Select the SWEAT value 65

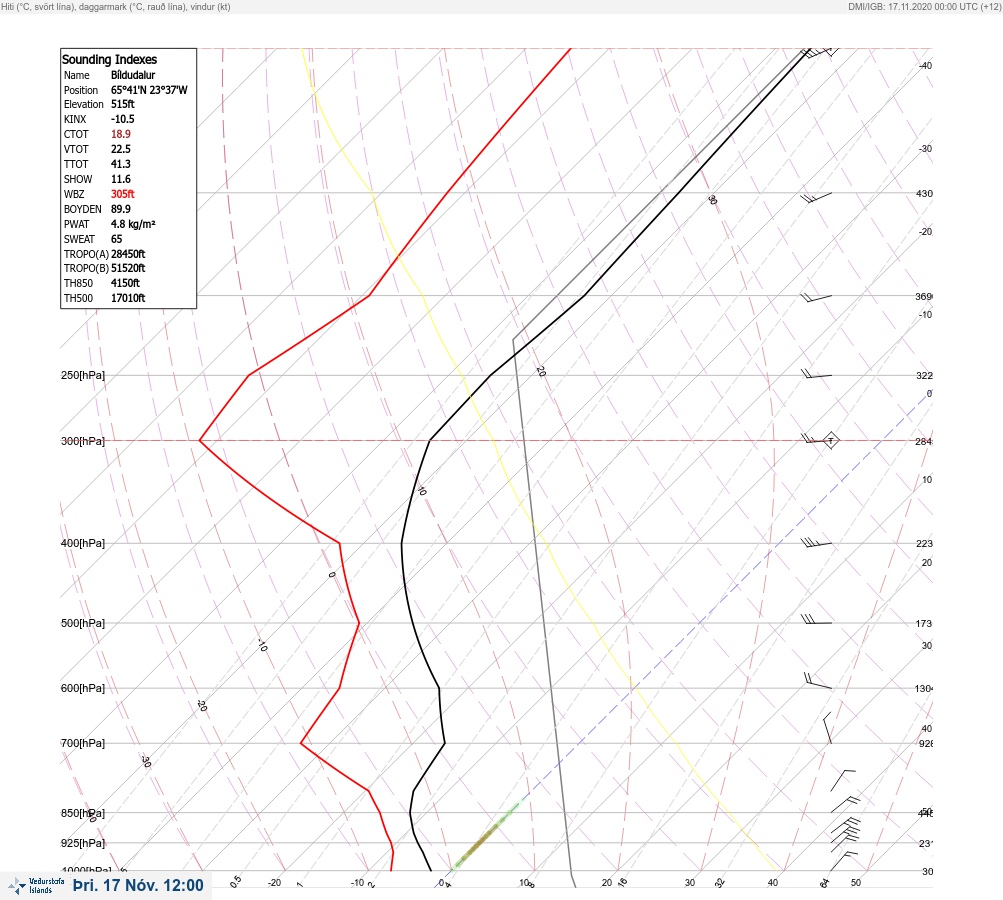[x=116, y=239]
